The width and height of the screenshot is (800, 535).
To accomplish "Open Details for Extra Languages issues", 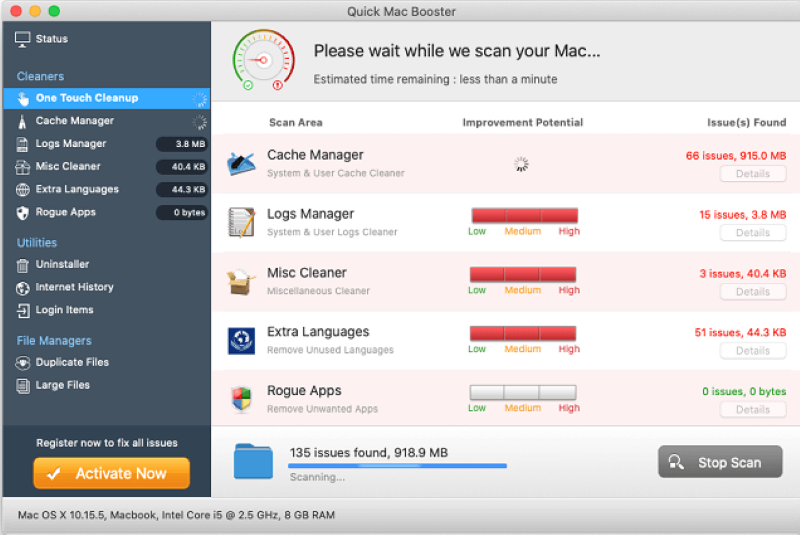I will [752, 351].
